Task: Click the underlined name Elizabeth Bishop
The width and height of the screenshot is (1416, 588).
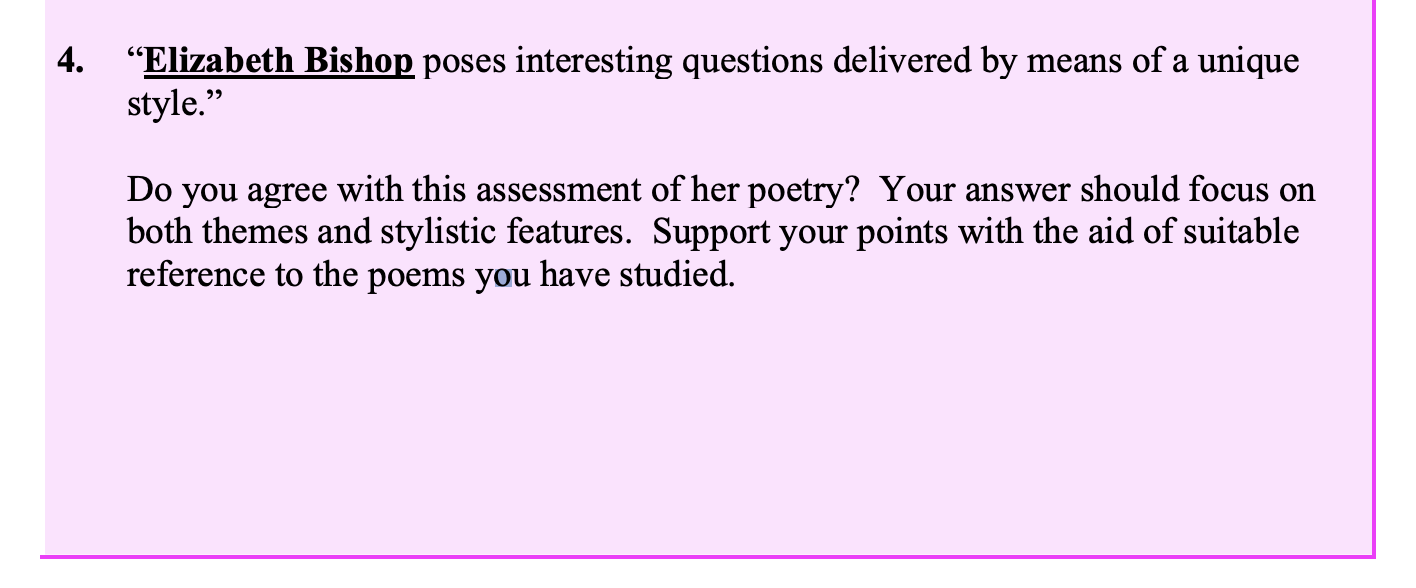Action: point(279,62)
